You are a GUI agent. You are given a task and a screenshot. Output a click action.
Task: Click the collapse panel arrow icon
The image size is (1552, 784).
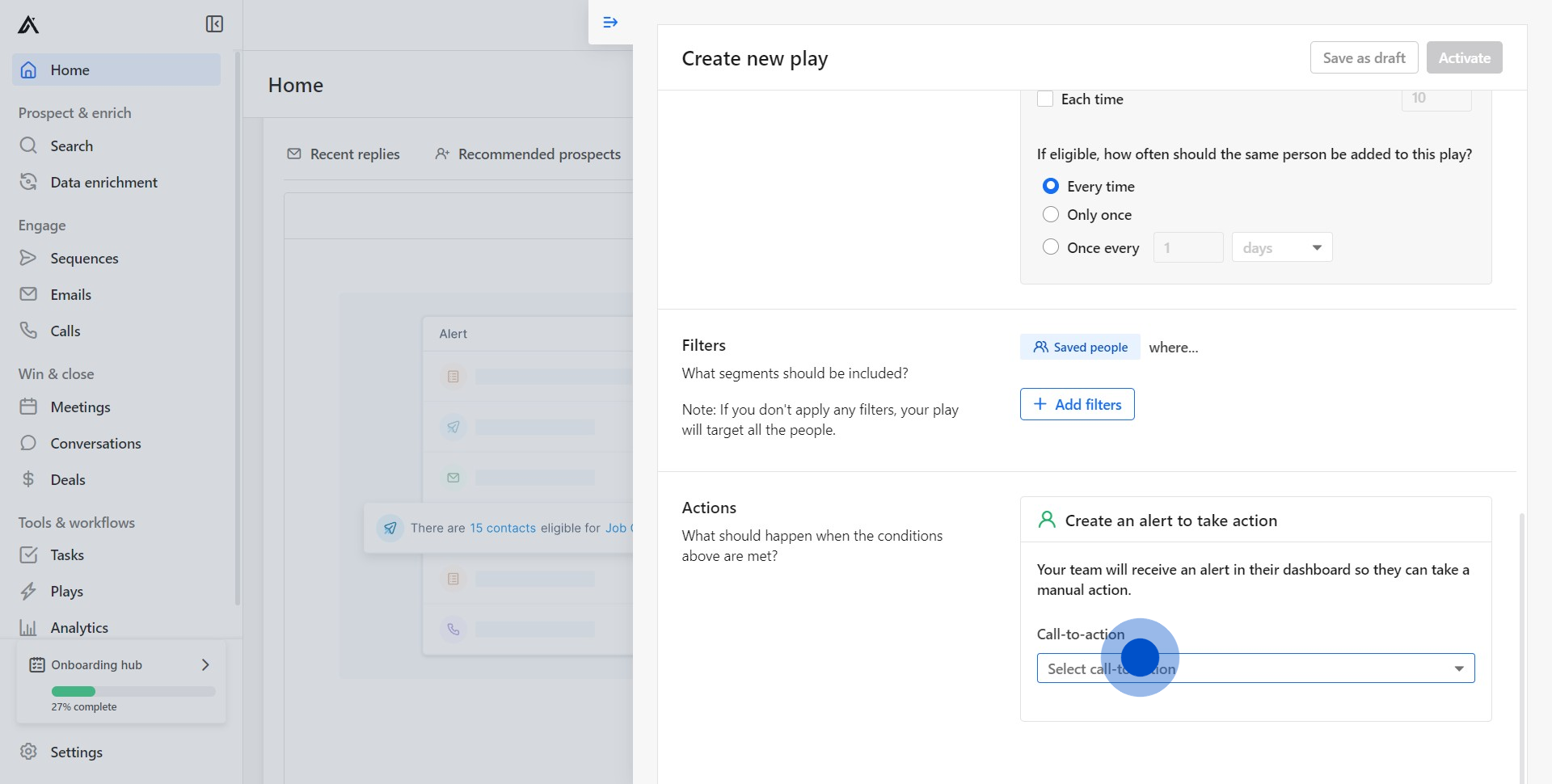click(x=610, y=23)
